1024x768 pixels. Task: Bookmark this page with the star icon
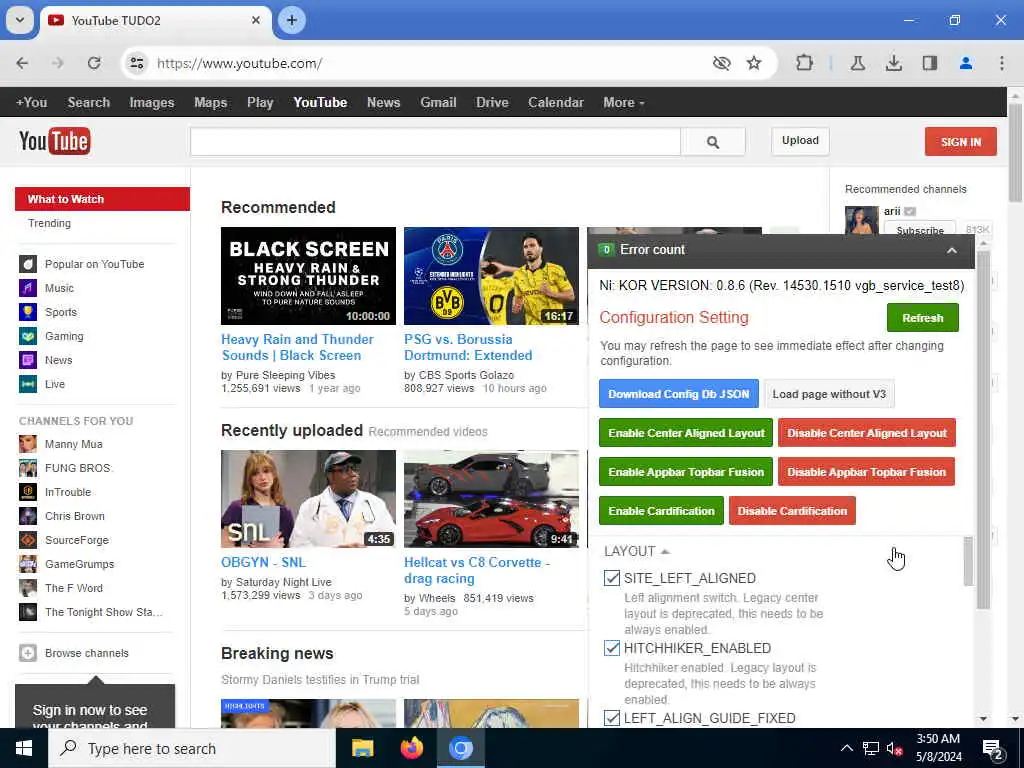[754, 63]
